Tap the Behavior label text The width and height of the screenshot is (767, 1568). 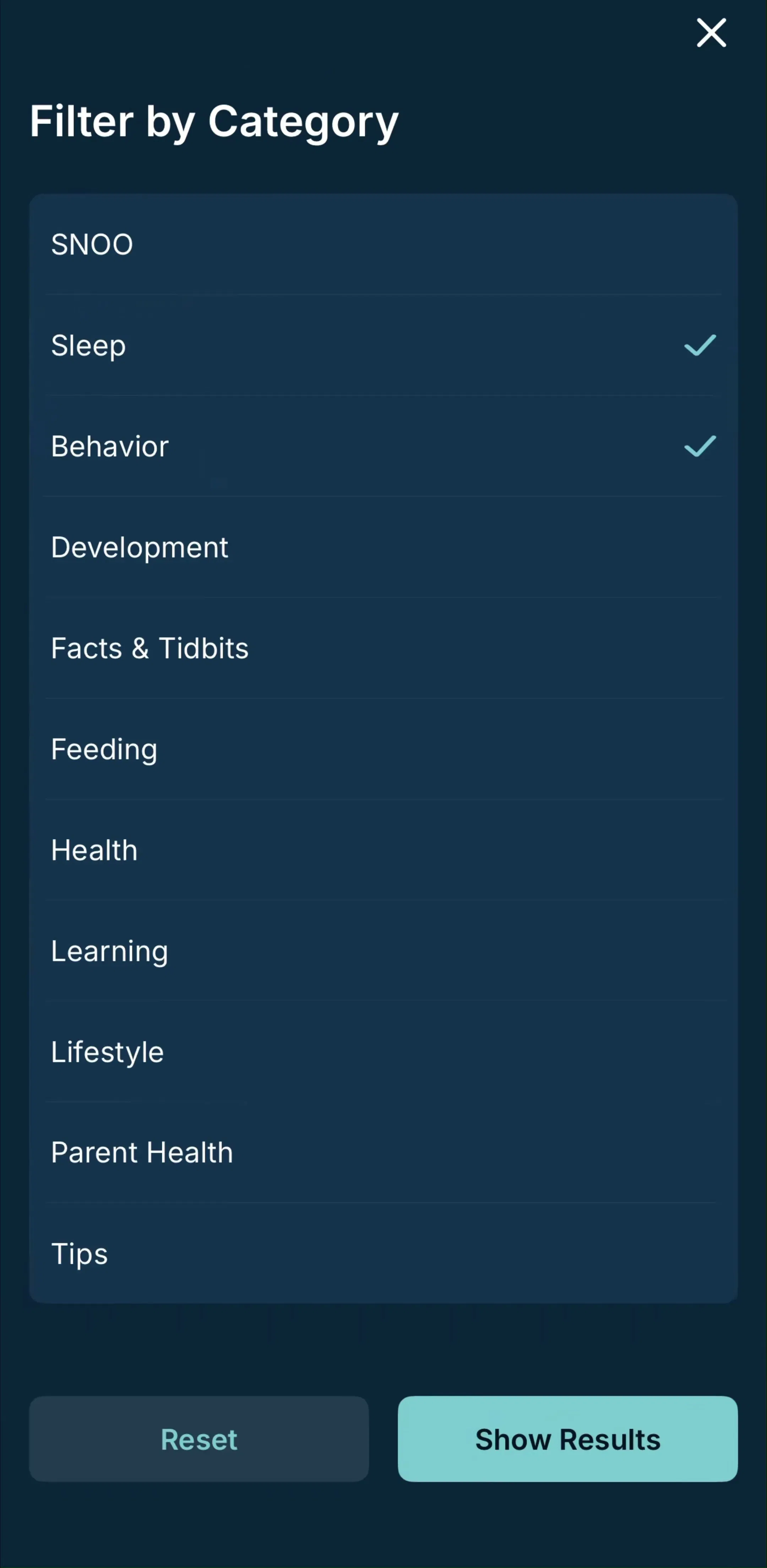tap(110, 446)
